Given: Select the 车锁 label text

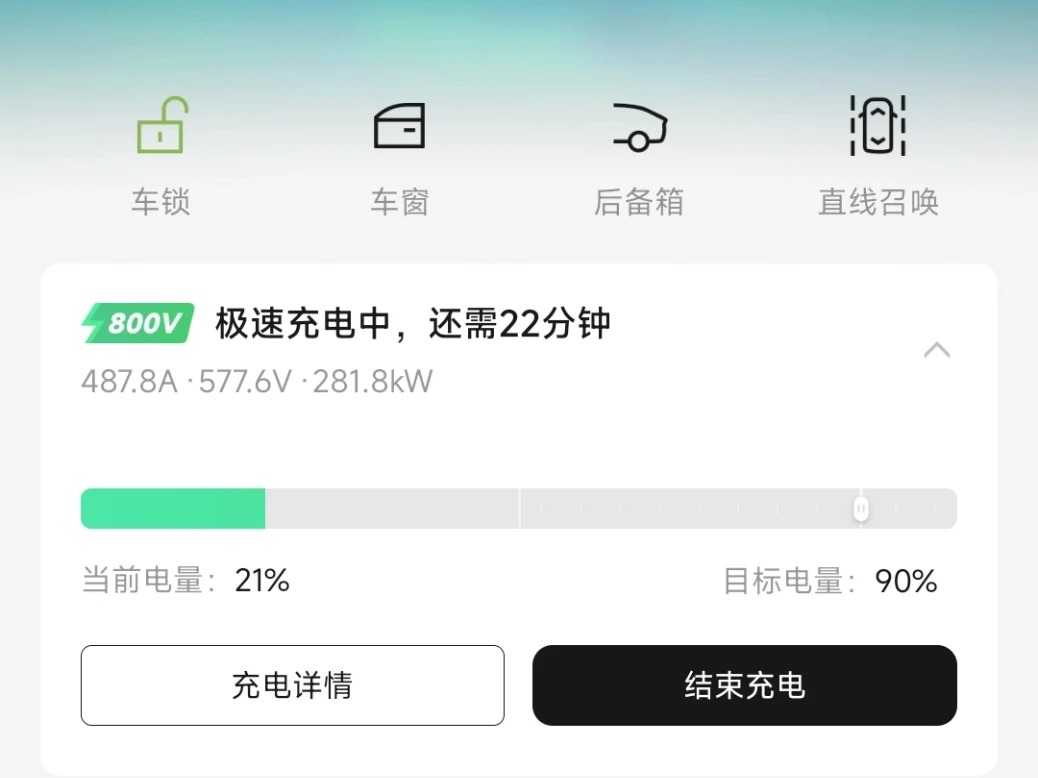Looking at the screenshot, I should pos(161,202).
